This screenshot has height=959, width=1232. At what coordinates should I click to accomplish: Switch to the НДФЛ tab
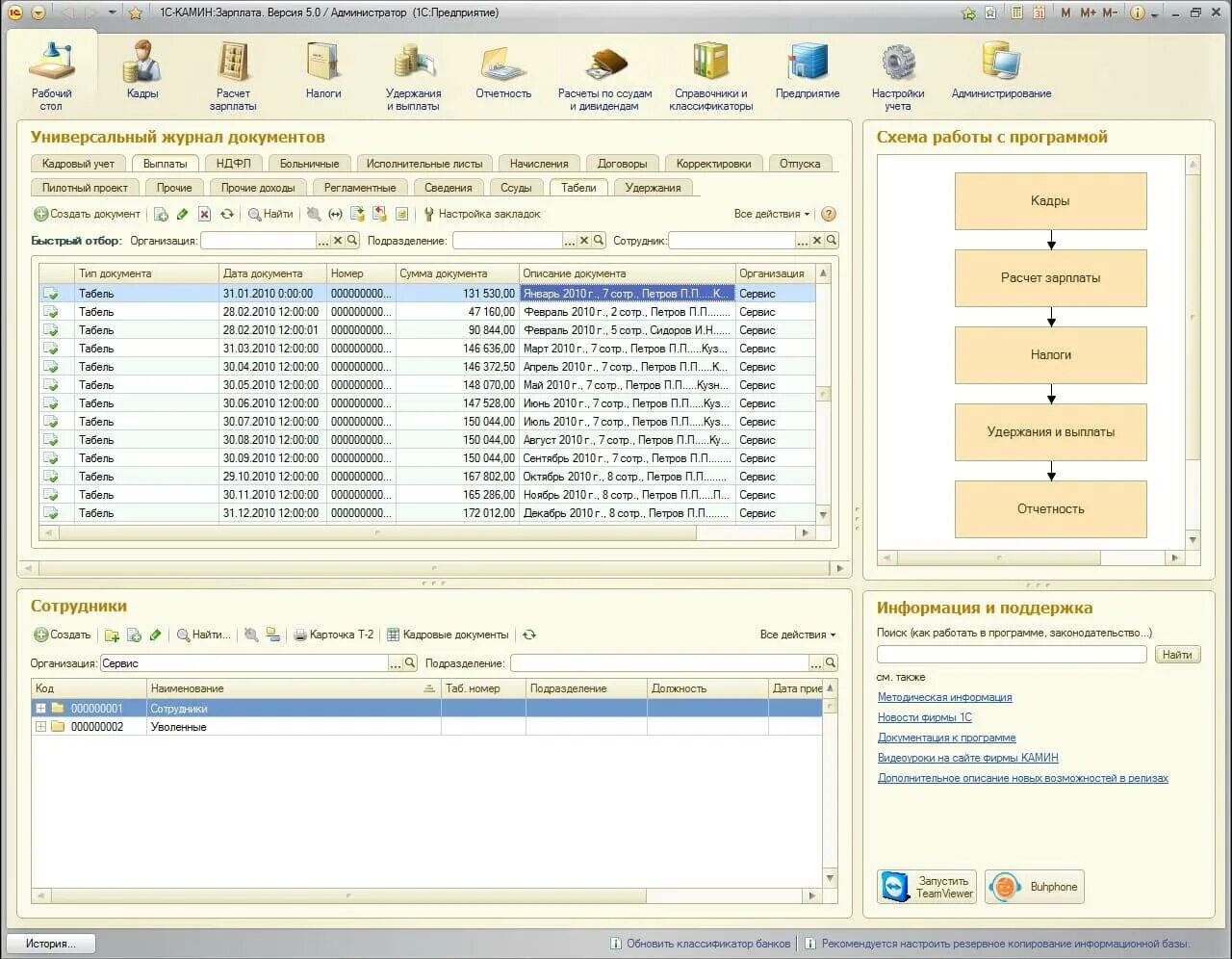tap(234, 164)
